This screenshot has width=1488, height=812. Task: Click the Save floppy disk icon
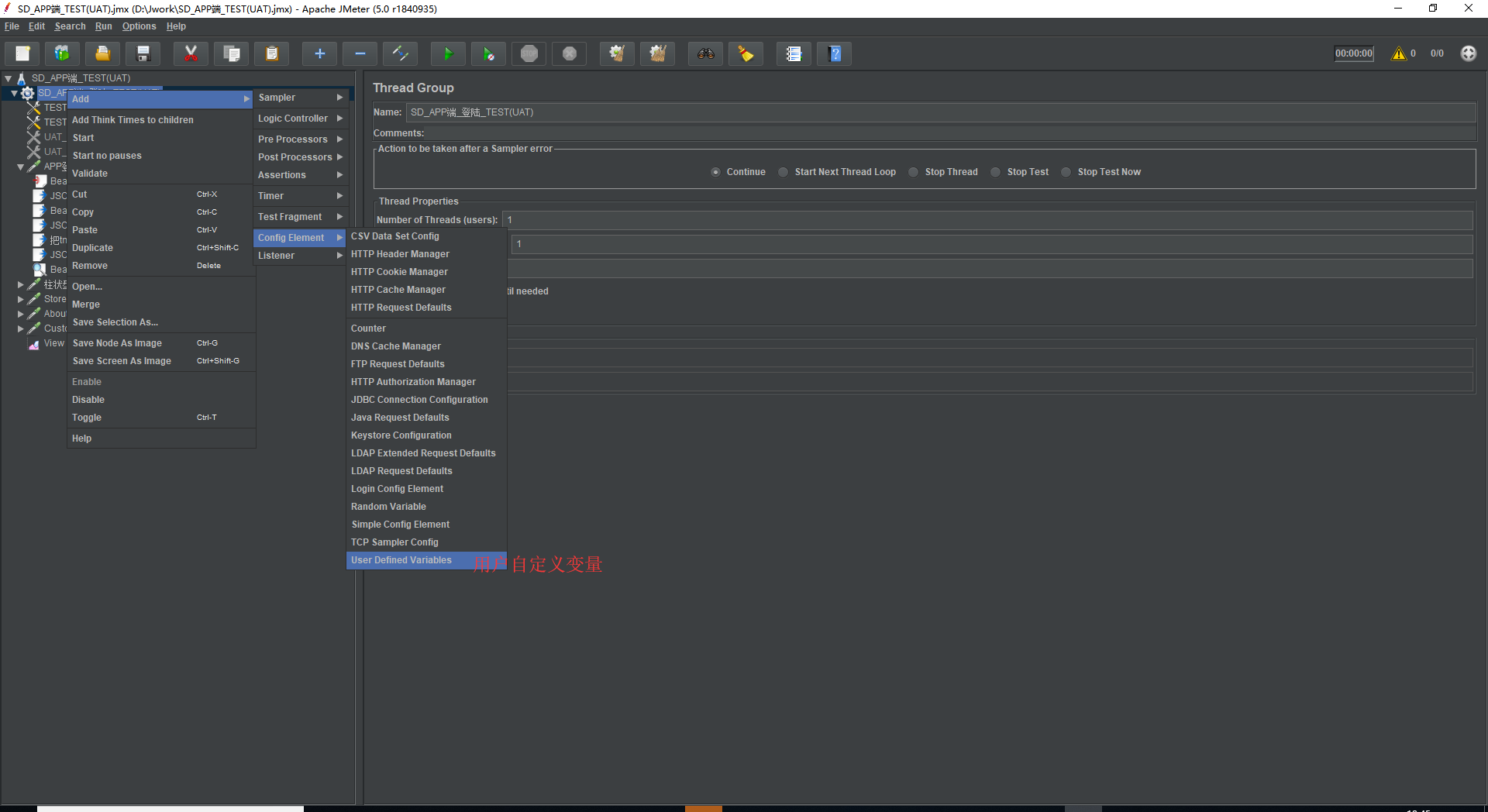(x=143, y=53)
